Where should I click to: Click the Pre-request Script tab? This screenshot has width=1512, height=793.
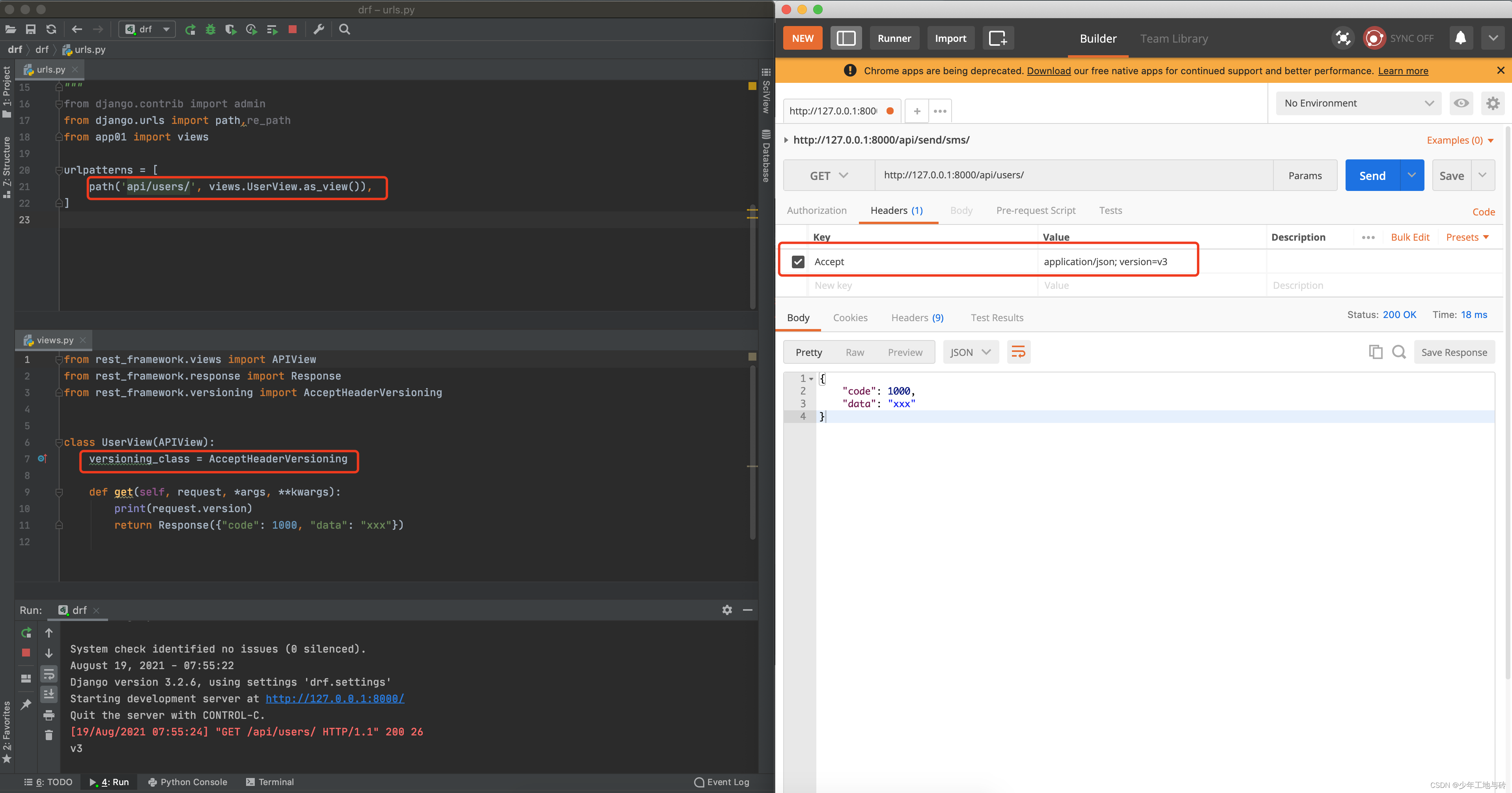click(1036, 210)
